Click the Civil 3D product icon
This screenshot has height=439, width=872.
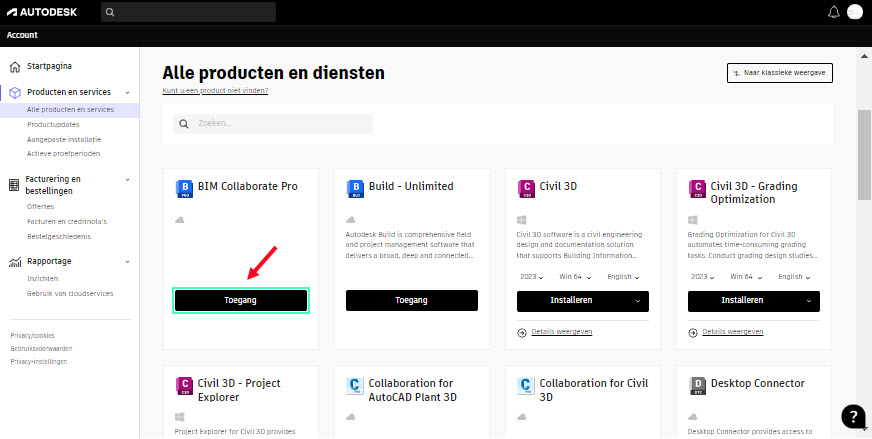[x=526, y=189]
